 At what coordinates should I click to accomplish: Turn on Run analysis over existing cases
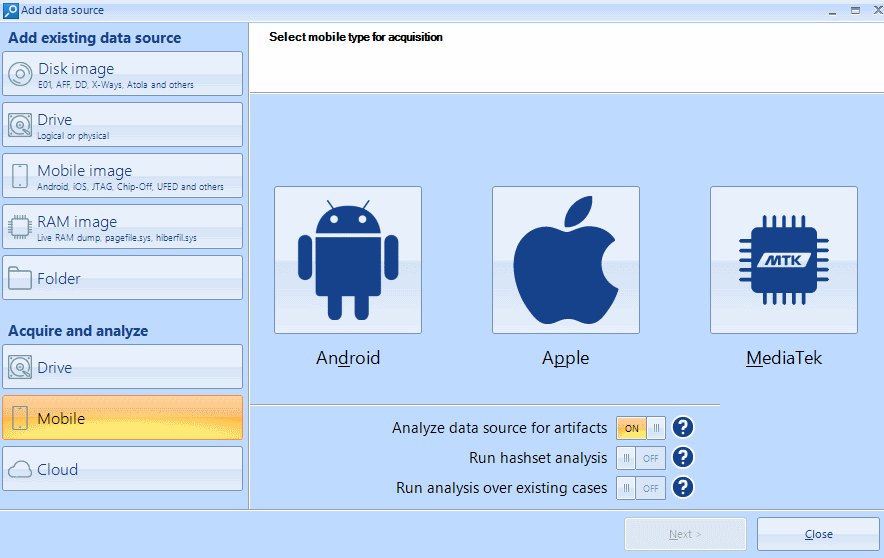coord(641,488)
